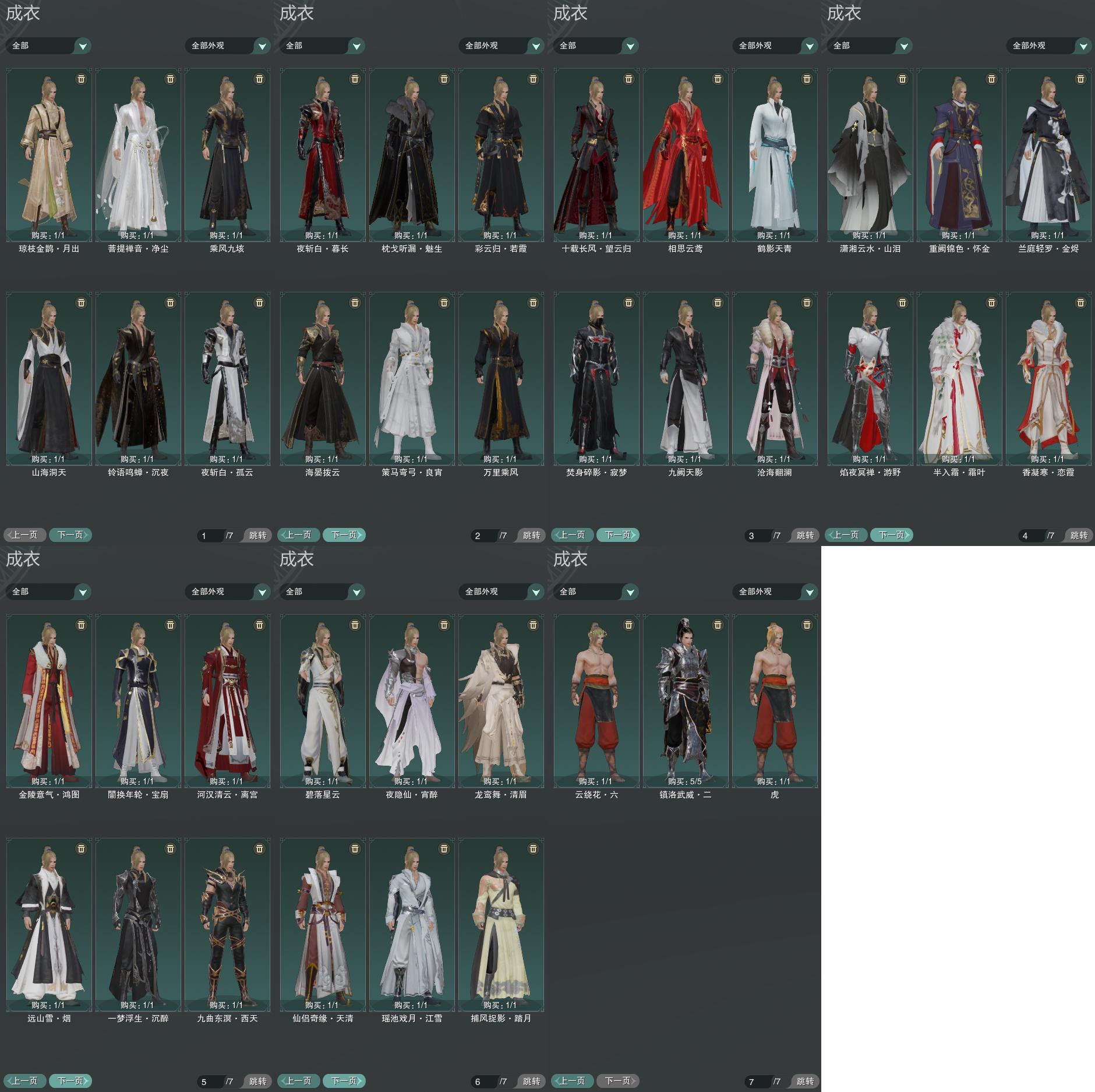Expand the 全部 filter dropdown on page 7 panel
Screen dimensions: 1095x1092
[x=596, y=591]
